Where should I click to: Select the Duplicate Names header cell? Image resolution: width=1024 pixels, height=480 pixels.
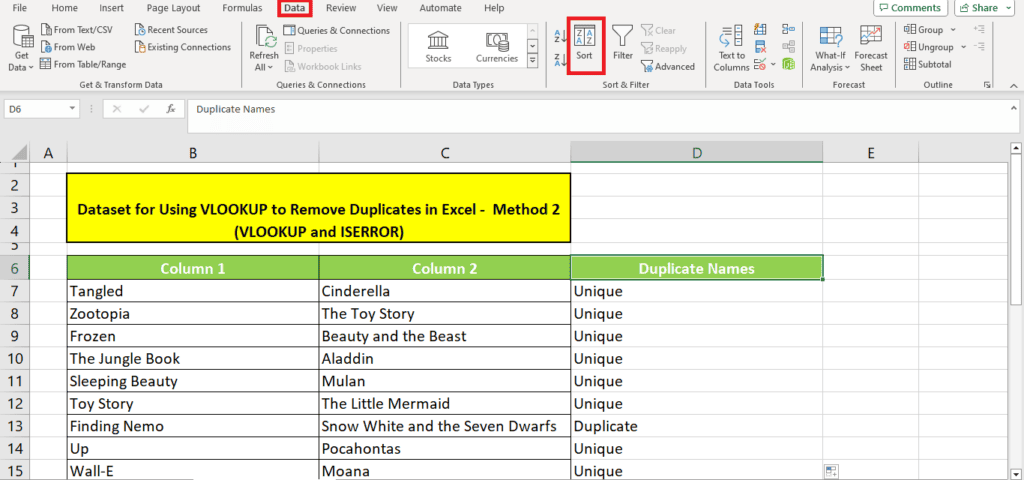click(x=697, y=268)
